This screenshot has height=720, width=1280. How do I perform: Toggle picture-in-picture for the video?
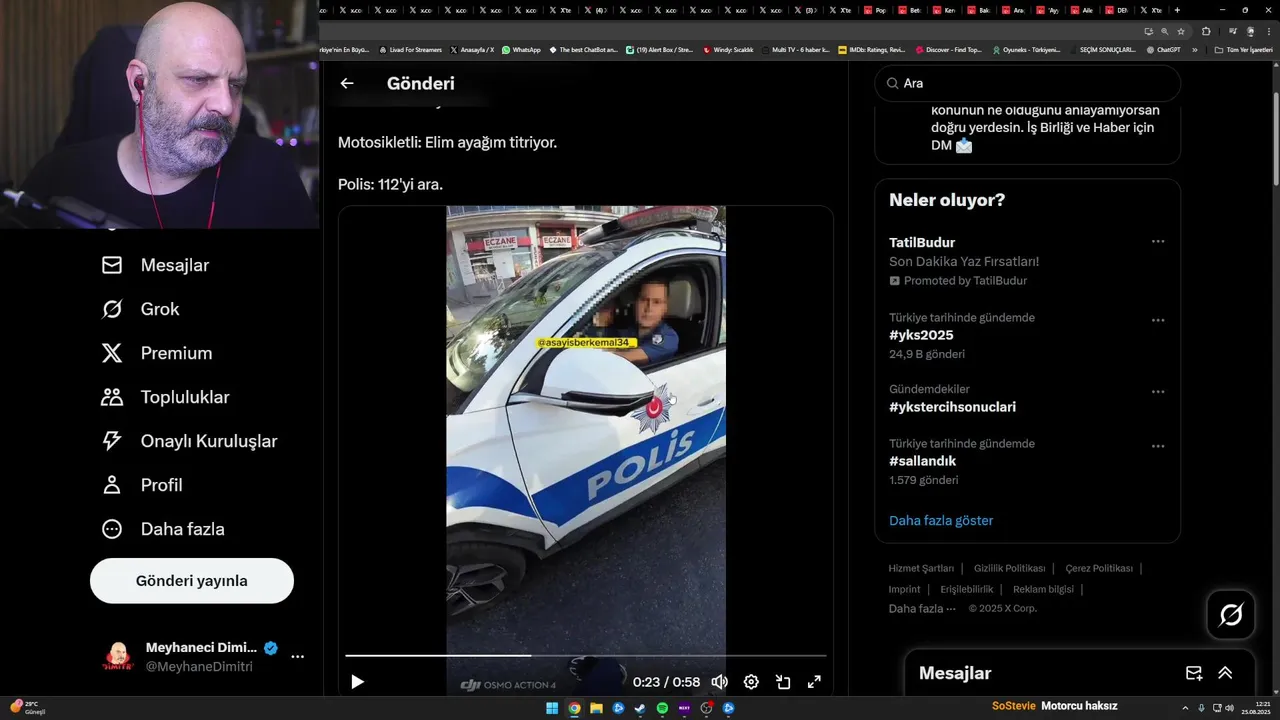pyautogui.click(x=783, y=682)
